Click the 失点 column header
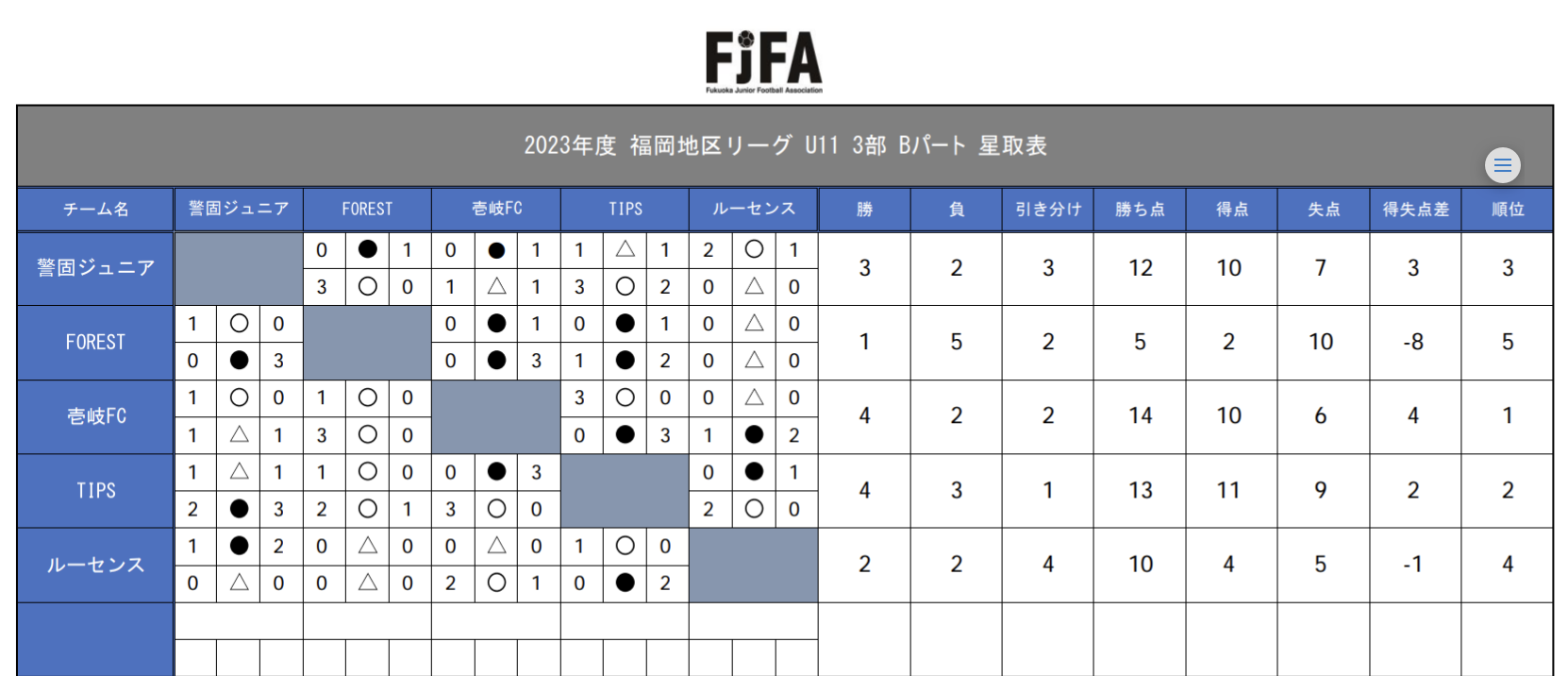Image resolution: width=1568 pixels, height=676 pixels. click(1323, 210)
